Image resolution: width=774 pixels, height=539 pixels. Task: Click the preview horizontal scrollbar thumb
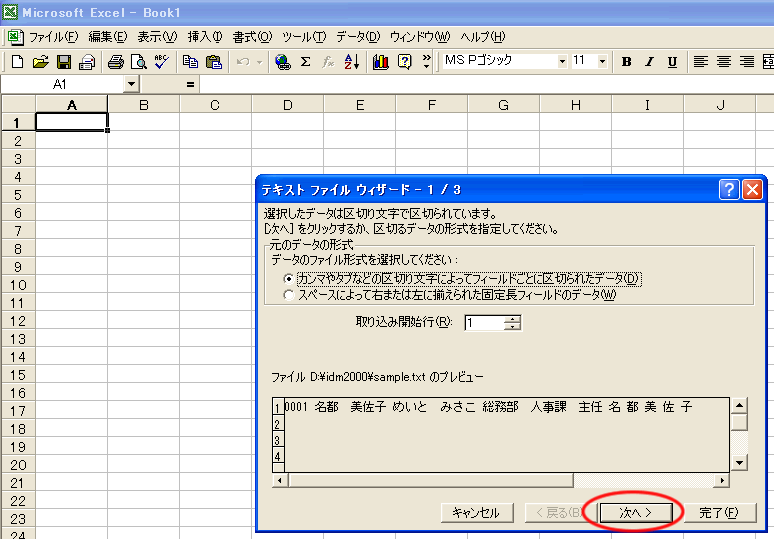pos(431,480)
